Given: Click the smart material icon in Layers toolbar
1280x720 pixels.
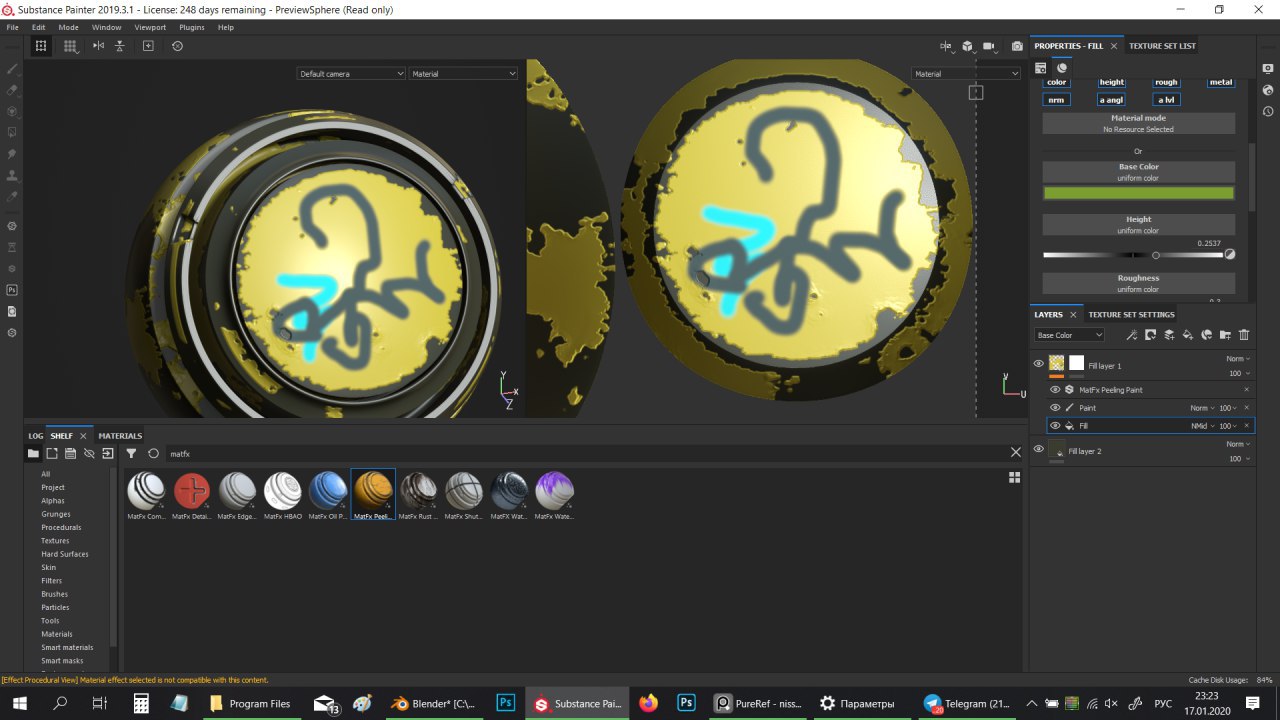Looking at the screenshot, I should pos(1207,335).
